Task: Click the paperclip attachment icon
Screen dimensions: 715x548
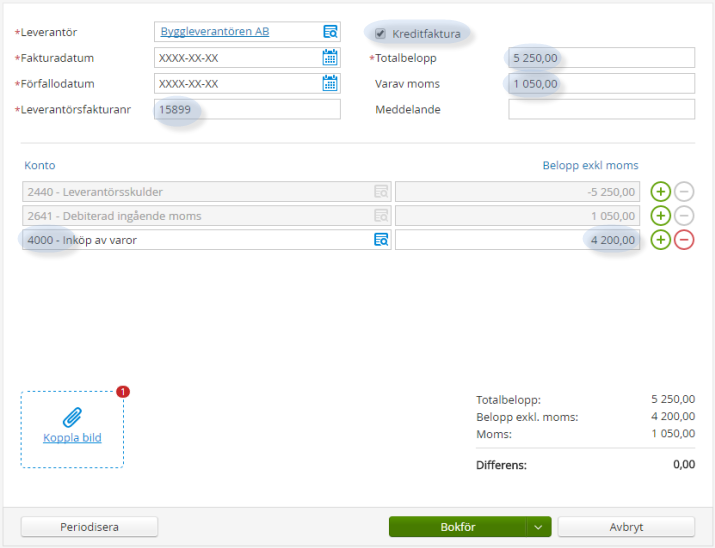Action: point(72,417)
